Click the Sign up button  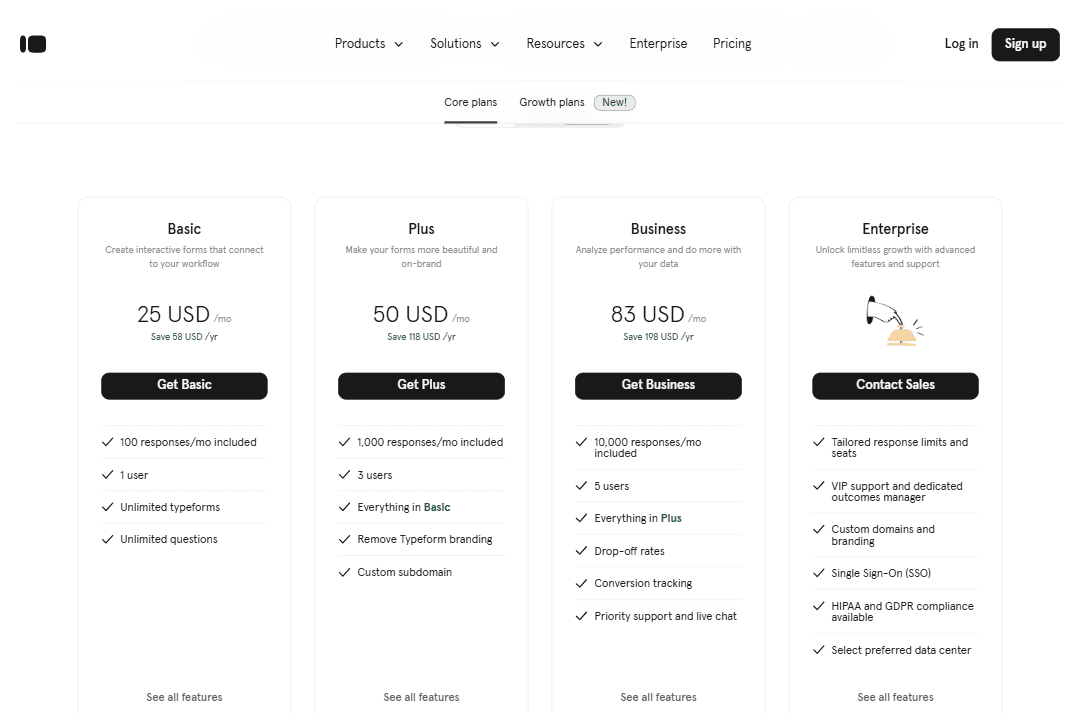pyautogui.click(x=1025, y=44)
